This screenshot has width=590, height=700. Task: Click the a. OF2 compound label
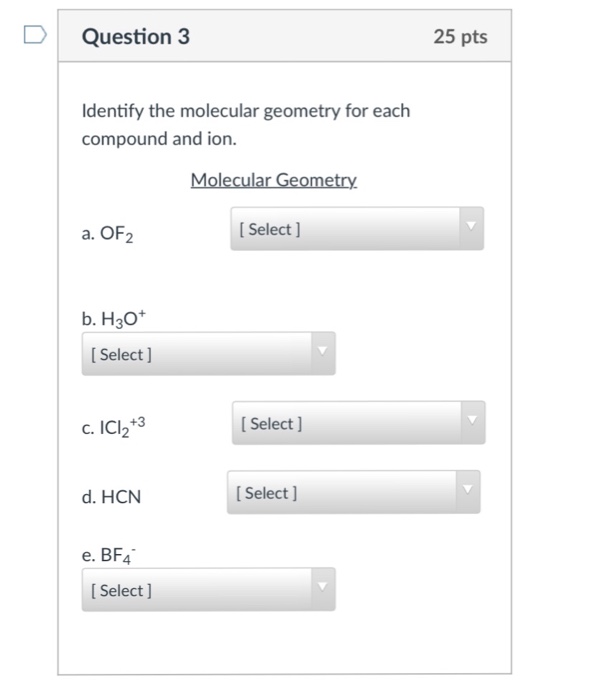click(x=107, y=234)
